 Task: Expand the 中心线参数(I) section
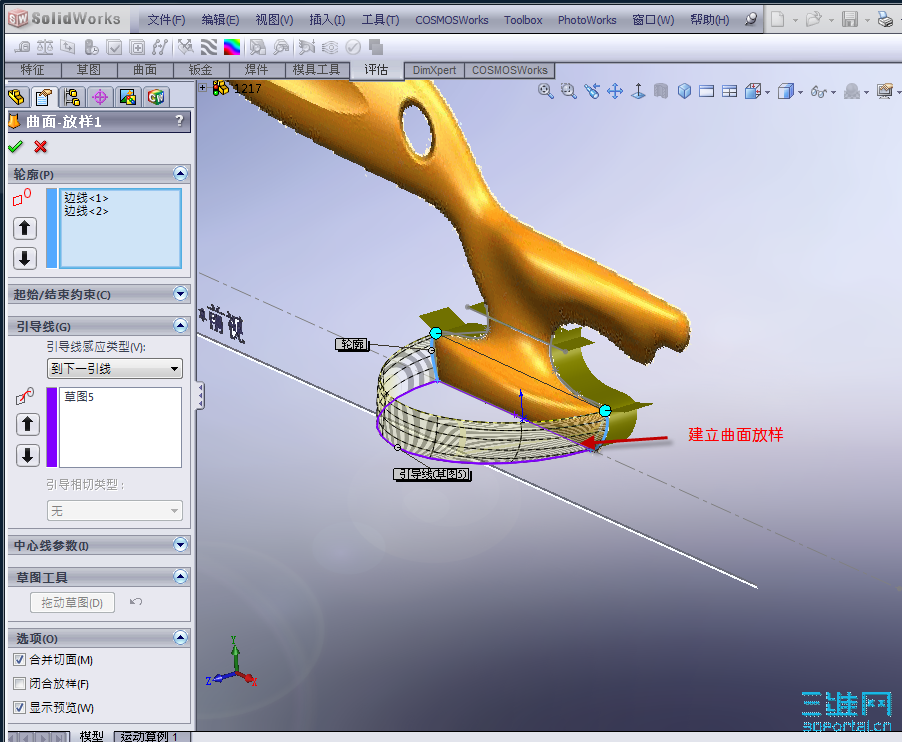click(x=181, y=545)
